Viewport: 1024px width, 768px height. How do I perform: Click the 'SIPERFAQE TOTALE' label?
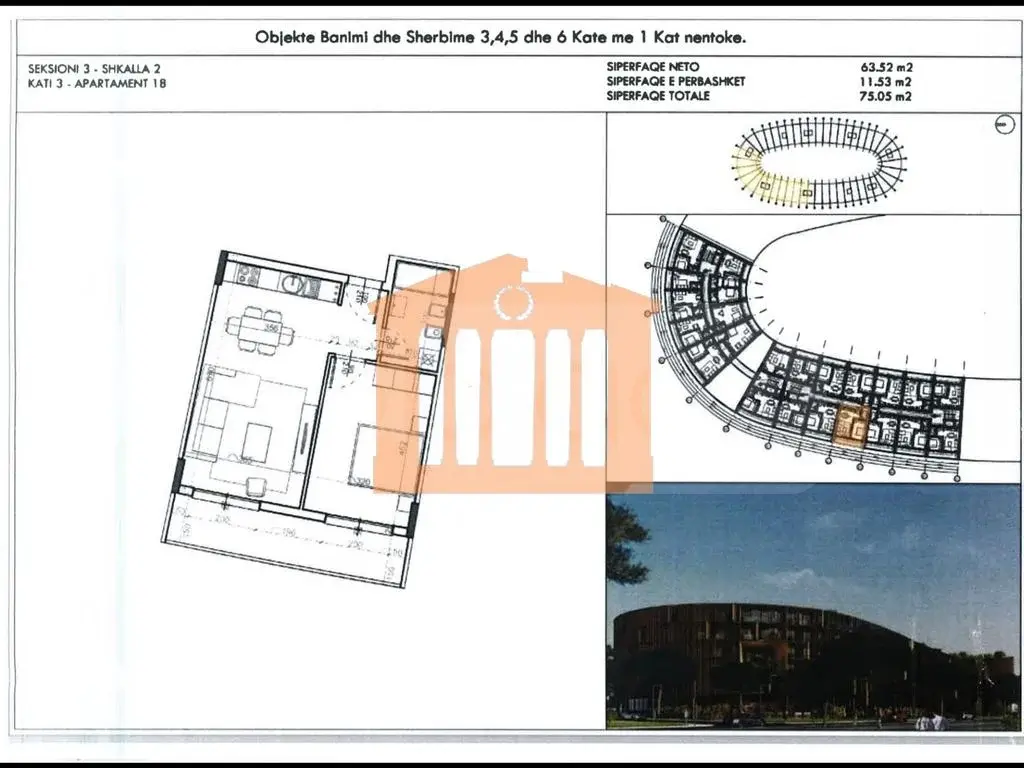(658, 96)
